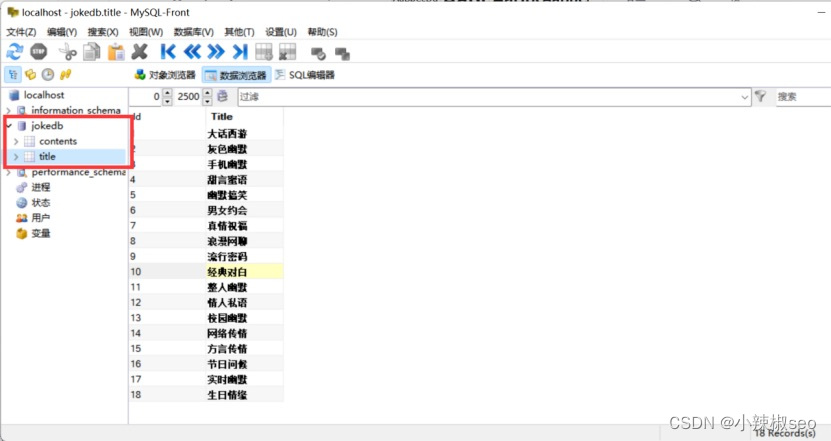Select the cell 大话西游

(x=244, y=134)
